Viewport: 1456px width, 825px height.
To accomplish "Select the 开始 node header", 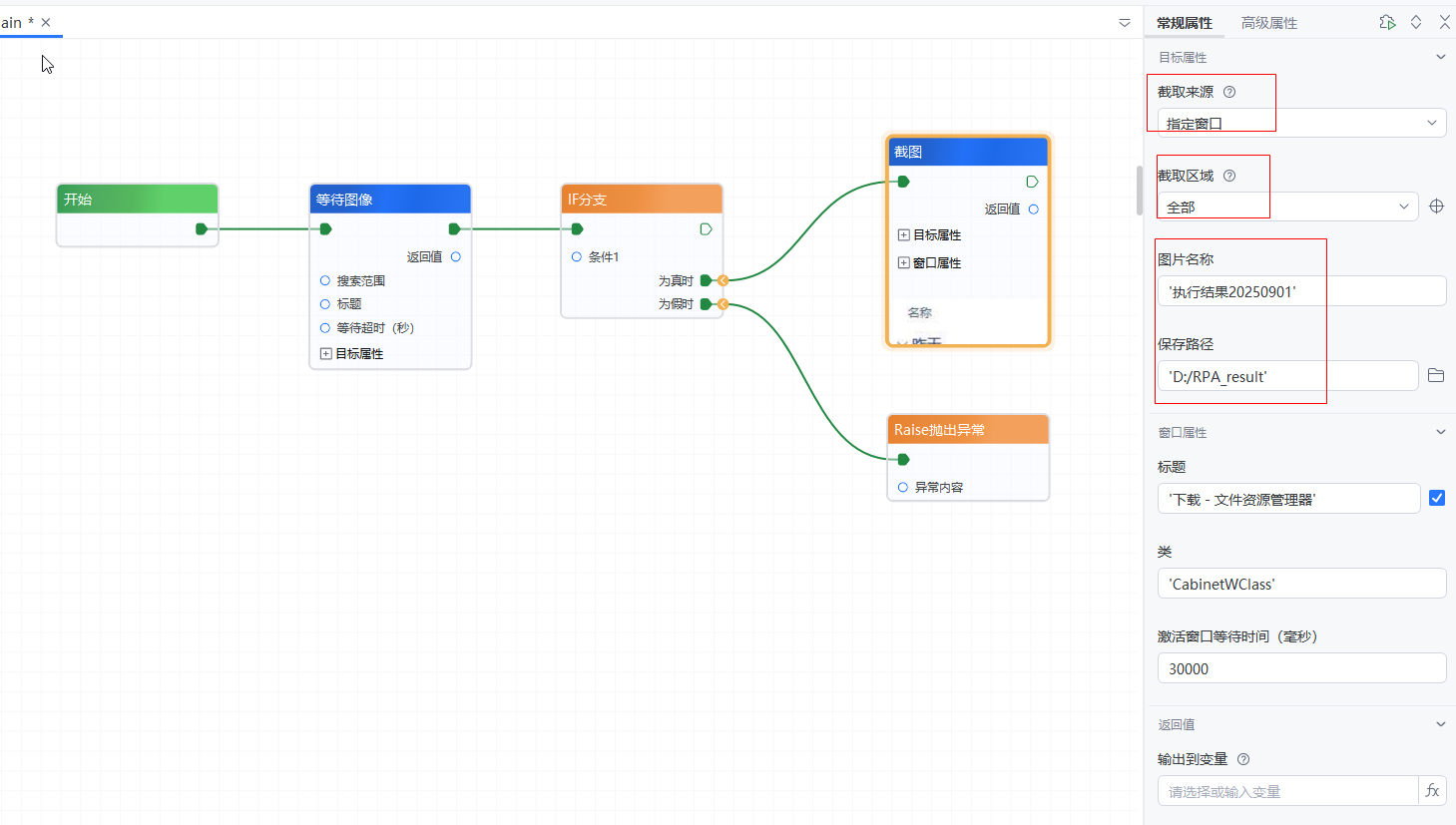I will (137, 199).
